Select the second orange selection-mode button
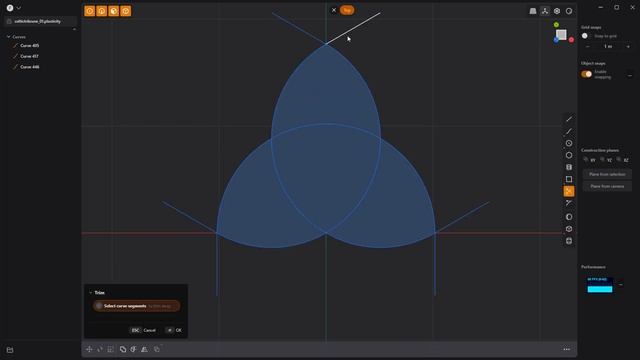This screenshot has height=360, width=640. coord(102,11)
